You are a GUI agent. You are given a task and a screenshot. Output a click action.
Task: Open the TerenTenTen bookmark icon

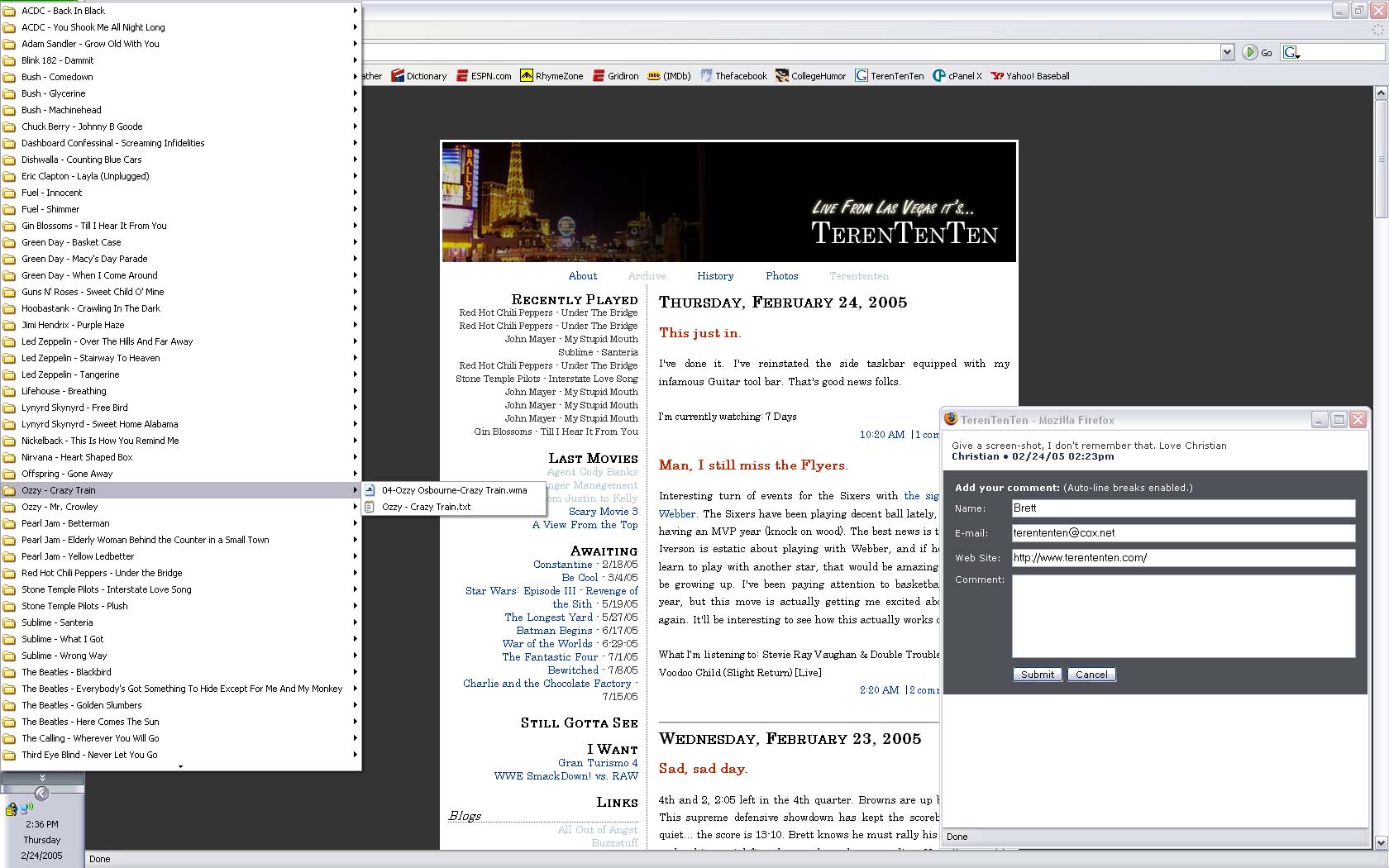point(862,76)
